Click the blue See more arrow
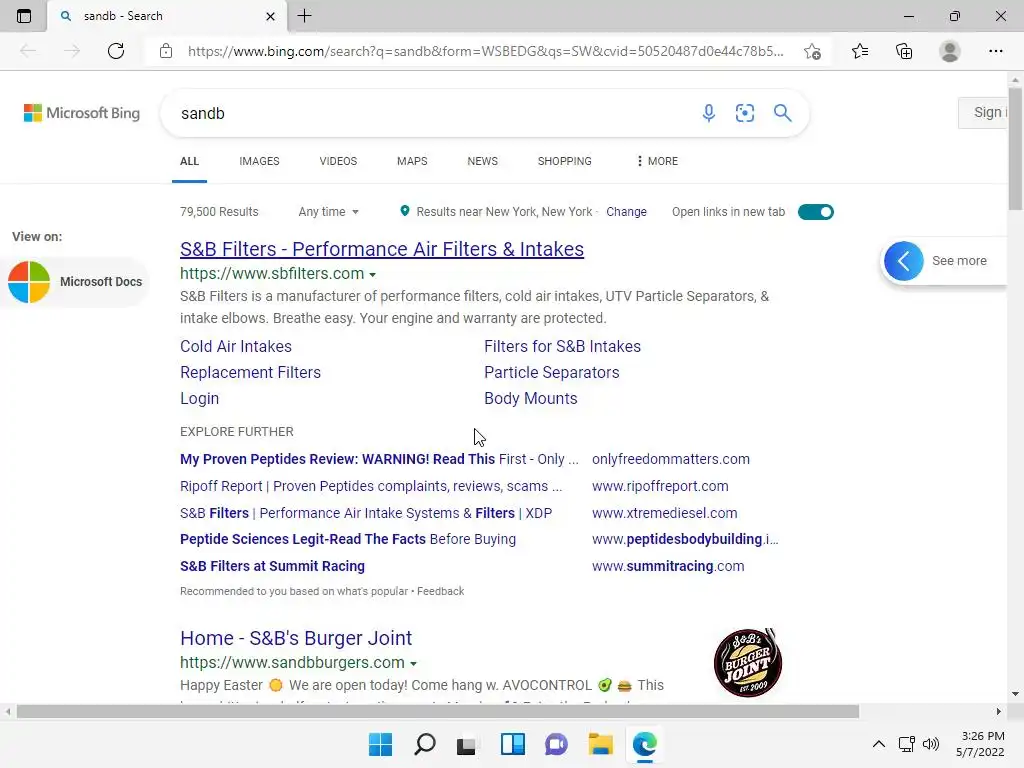This screenshot has height=768, width=1024. 904,261
